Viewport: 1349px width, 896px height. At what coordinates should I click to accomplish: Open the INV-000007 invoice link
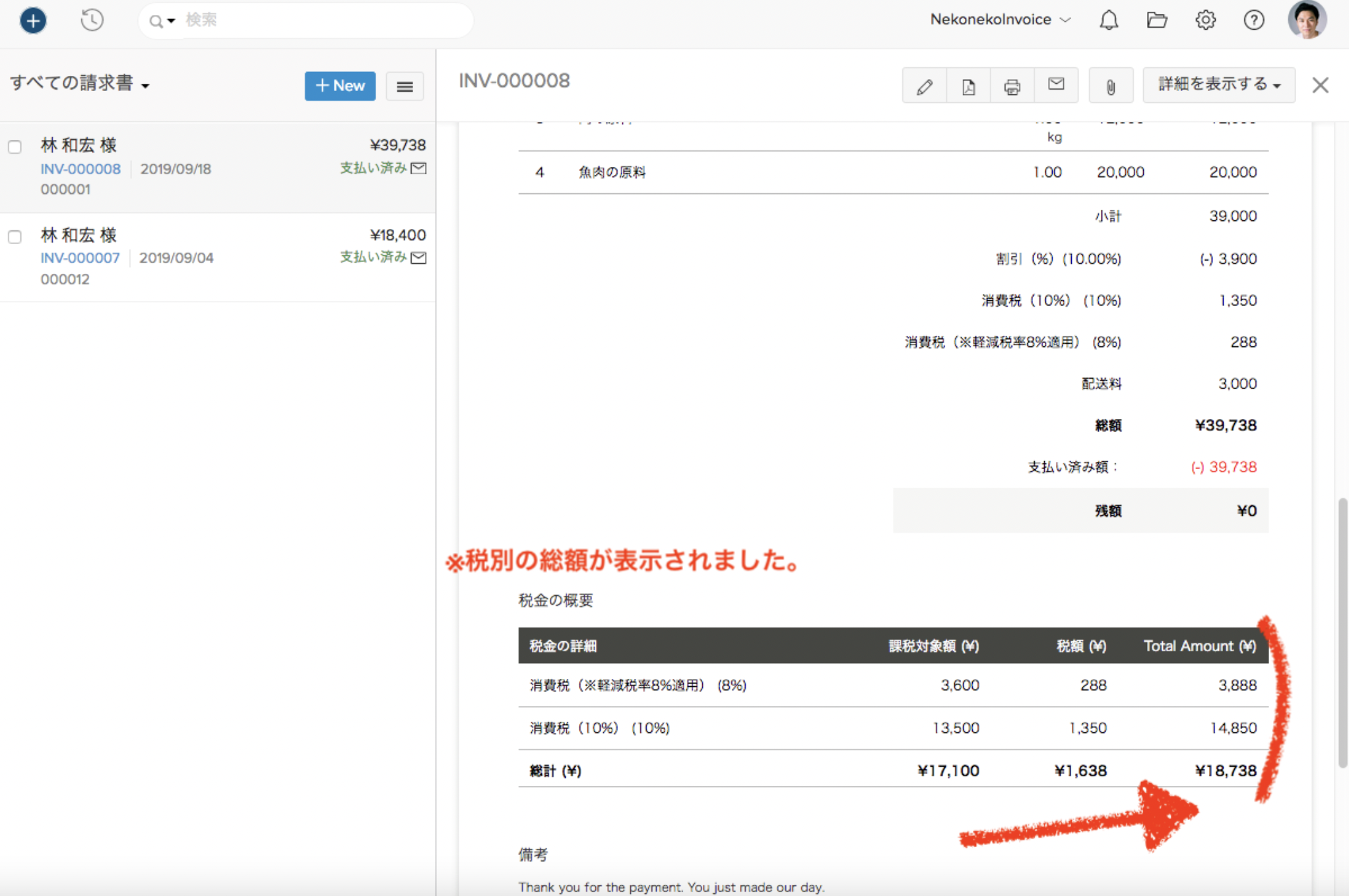[80, 258]
